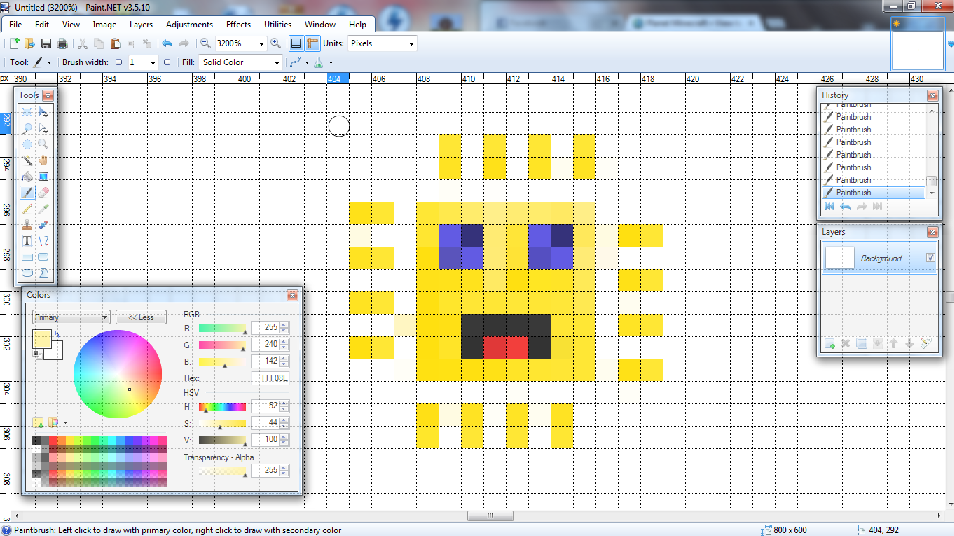954x536 pixels.
Task: Select the Ellipse shape tool
Action: 27,273
